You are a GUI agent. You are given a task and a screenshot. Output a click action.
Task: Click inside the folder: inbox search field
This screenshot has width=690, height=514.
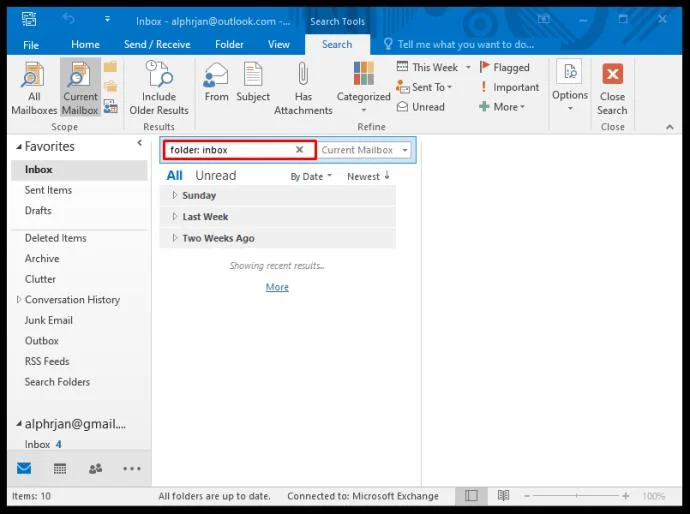(x=228, y=150)
